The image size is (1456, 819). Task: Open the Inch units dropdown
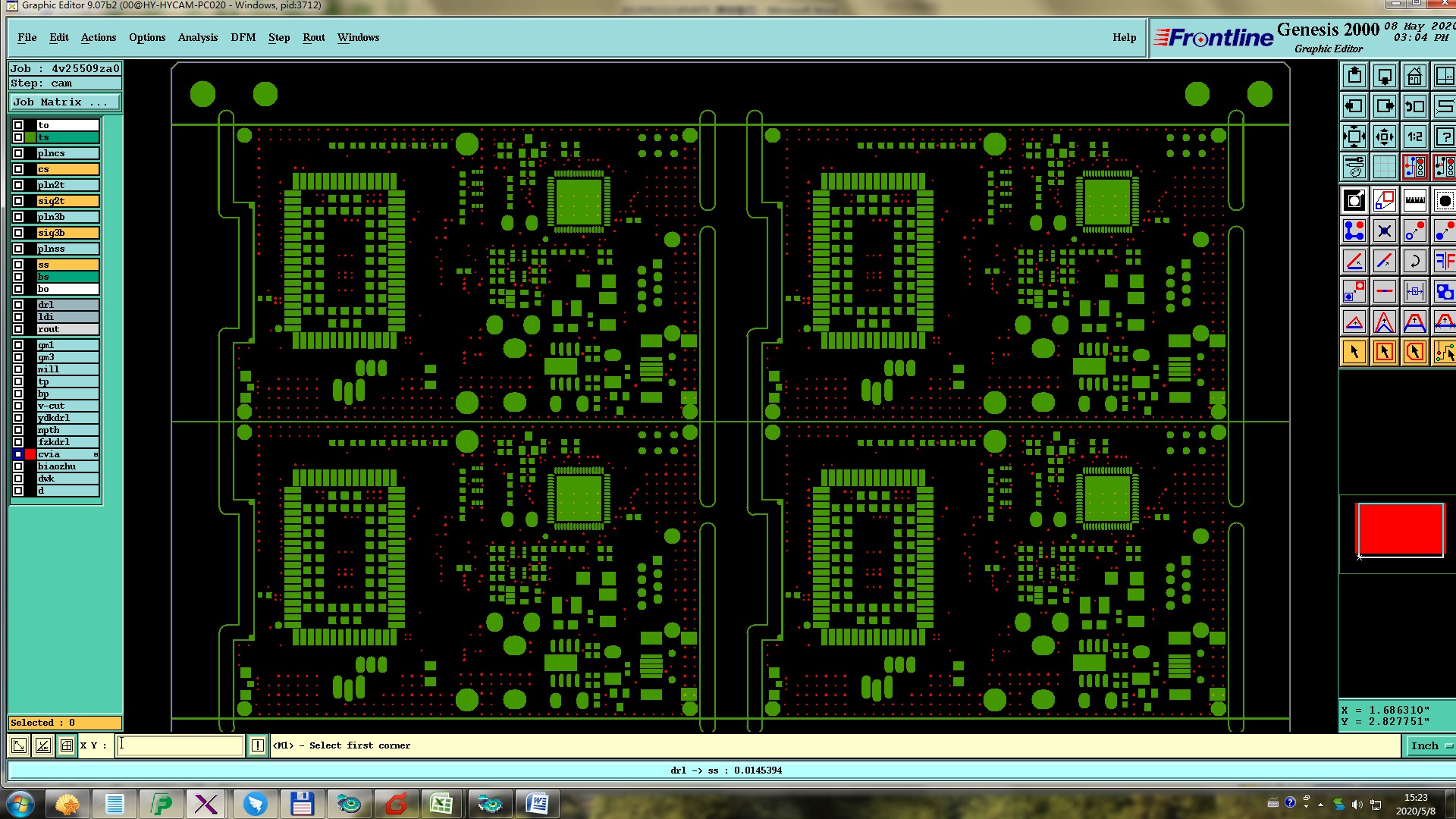[x=1430, y=745]
